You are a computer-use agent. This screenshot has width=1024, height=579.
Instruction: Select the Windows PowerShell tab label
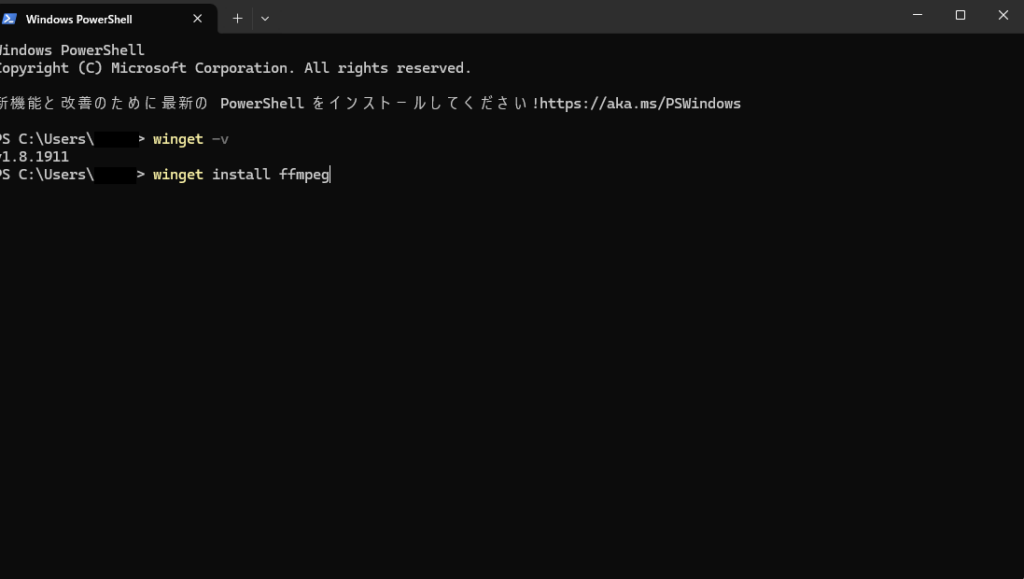pyautogui.click(x=79, y=20)
